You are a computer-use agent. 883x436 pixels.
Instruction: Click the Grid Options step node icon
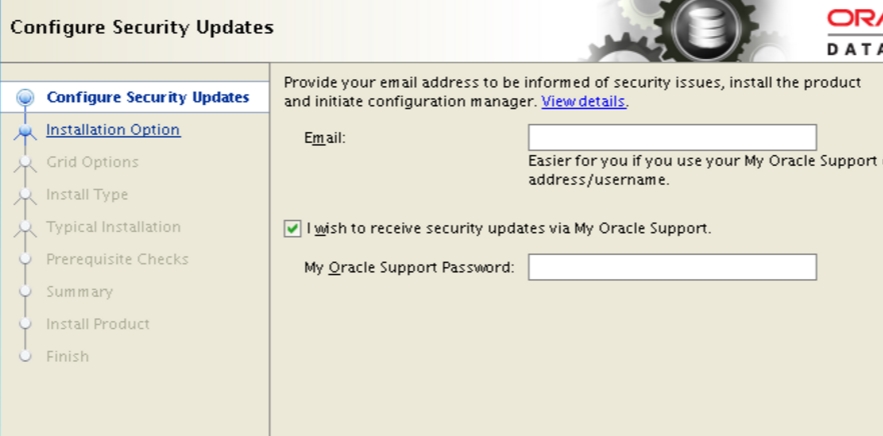[x=25, y=163]
